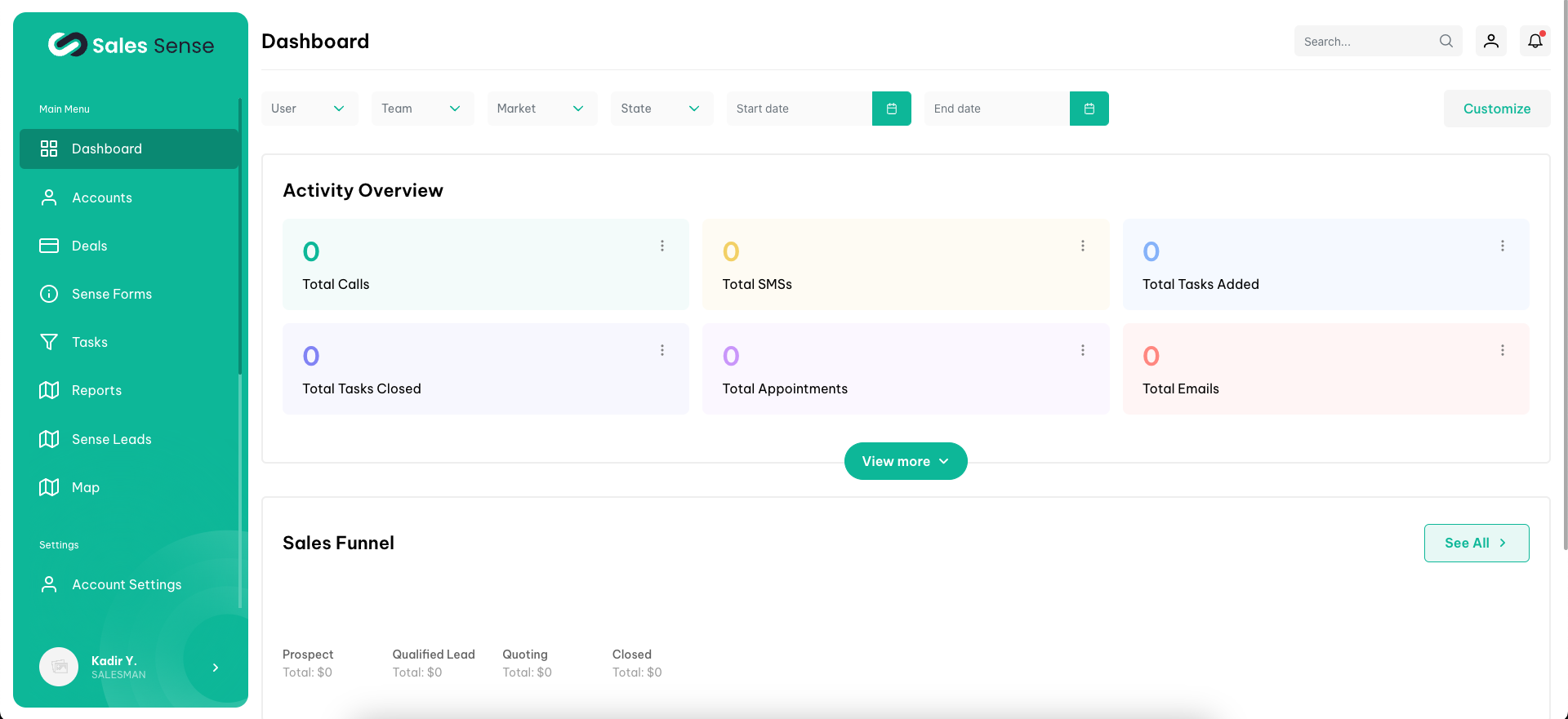Open the End date calendar picker
The image size is (1568, 719).
pyautogui.click(x=1089, y=109)
